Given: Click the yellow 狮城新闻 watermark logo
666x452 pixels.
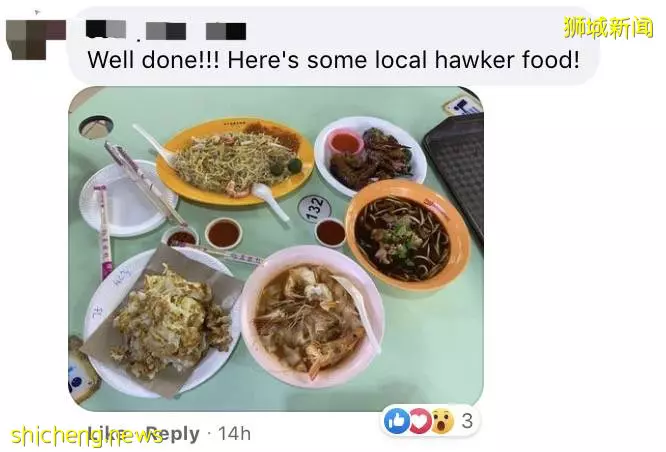Looking at the screenshot, I should [x=608, y=27].
